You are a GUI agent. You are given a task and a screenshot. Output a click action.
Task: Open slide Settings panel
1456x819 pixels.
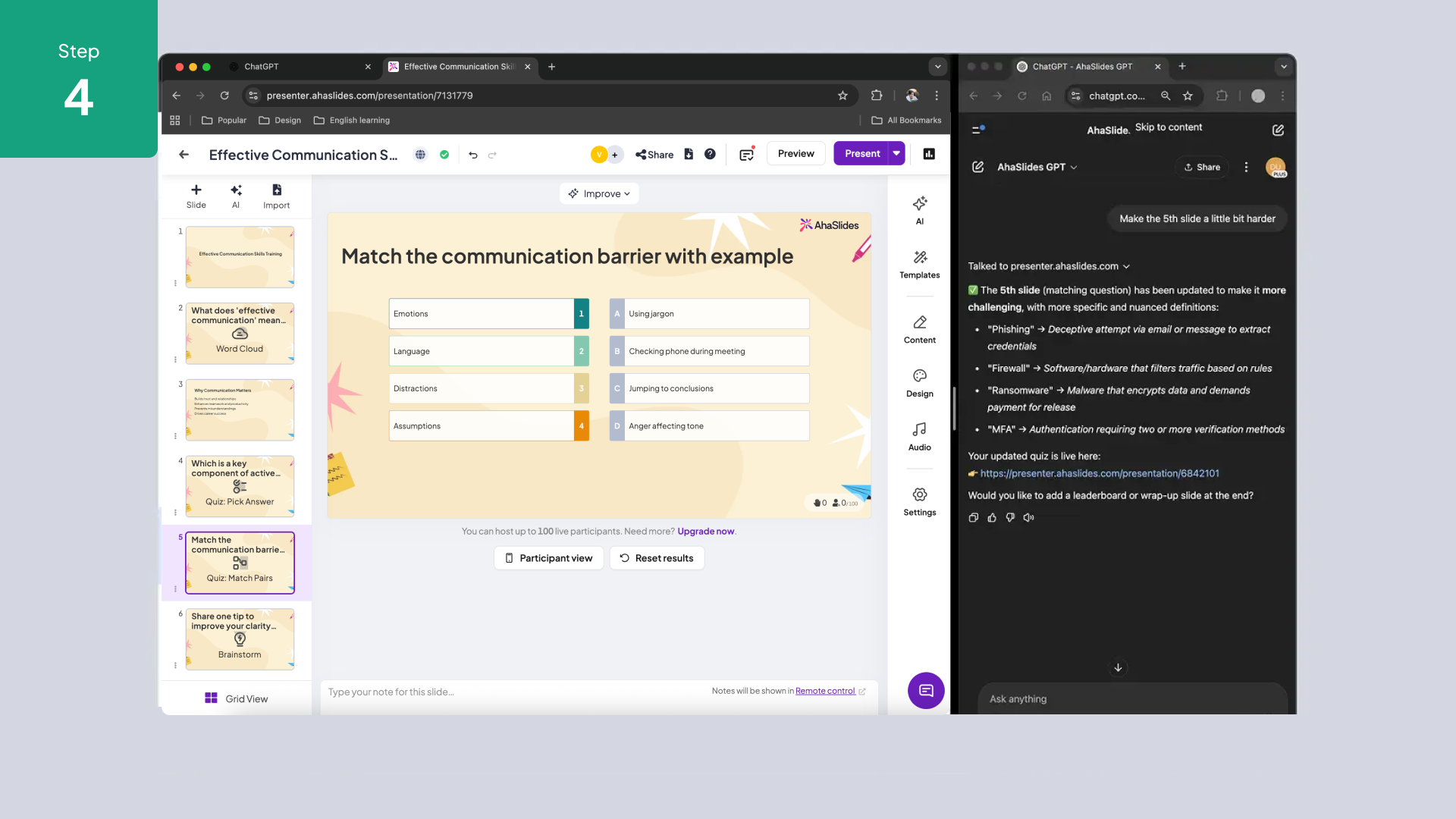[919, 501]
